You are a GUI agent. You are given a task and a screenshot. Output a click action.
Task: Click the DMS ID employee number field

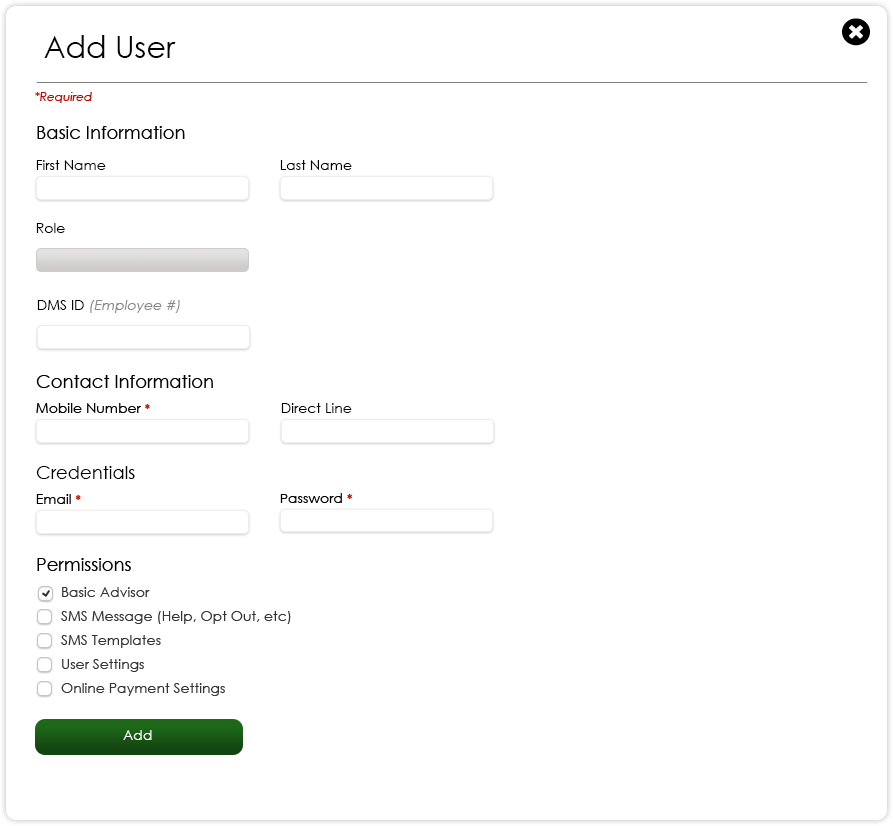tap(143, 337)
